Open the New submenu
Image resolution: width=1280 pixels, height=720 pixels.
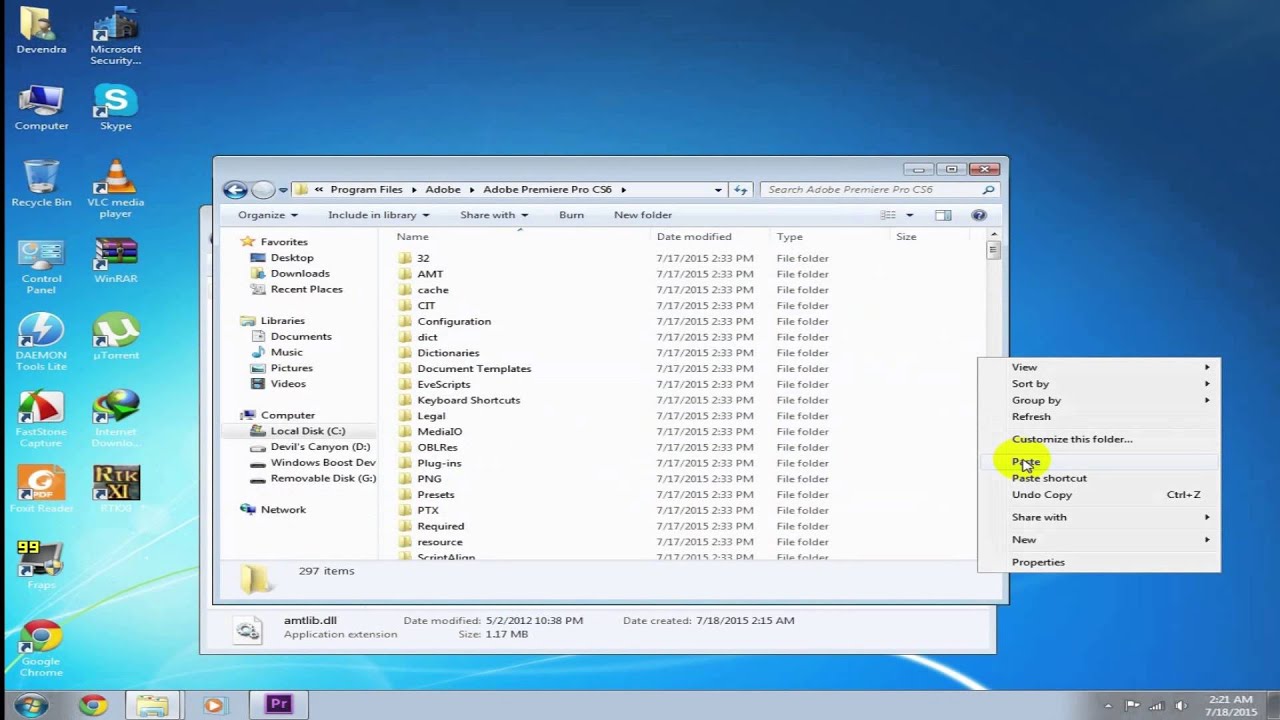coord(1099,540)
